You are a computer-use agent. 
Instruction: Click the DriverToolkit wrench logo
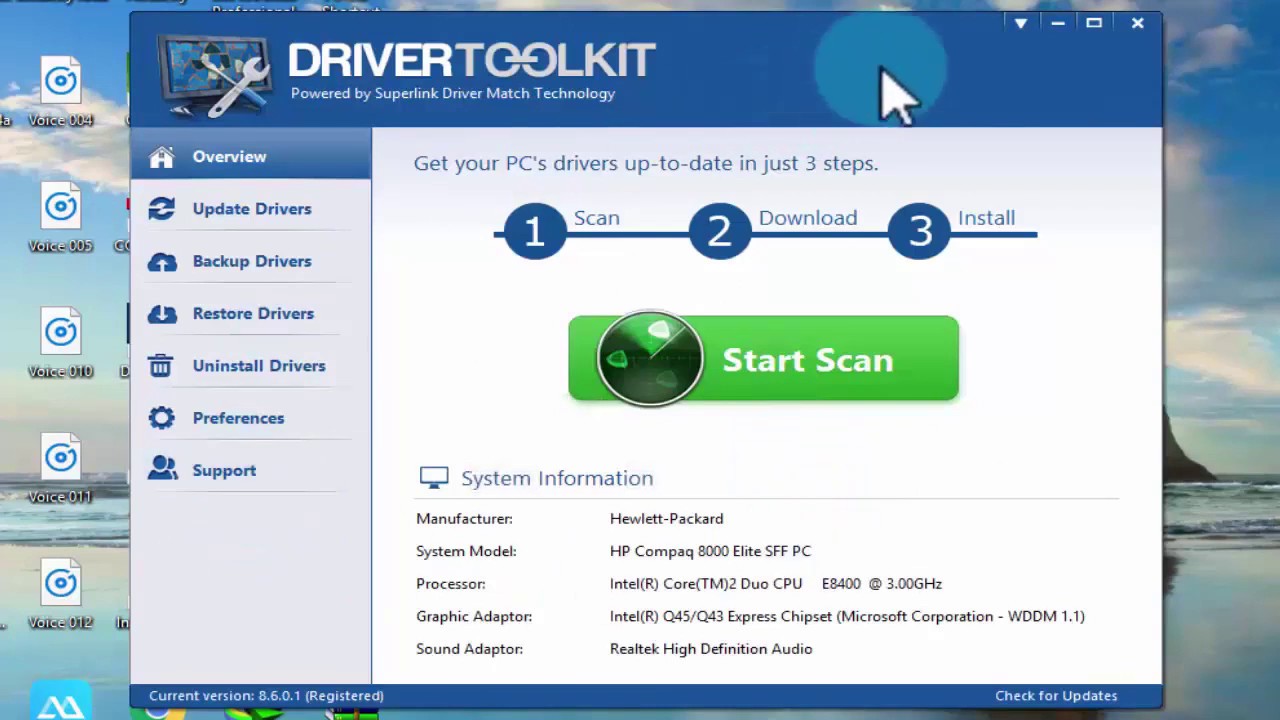click(213, 72)
